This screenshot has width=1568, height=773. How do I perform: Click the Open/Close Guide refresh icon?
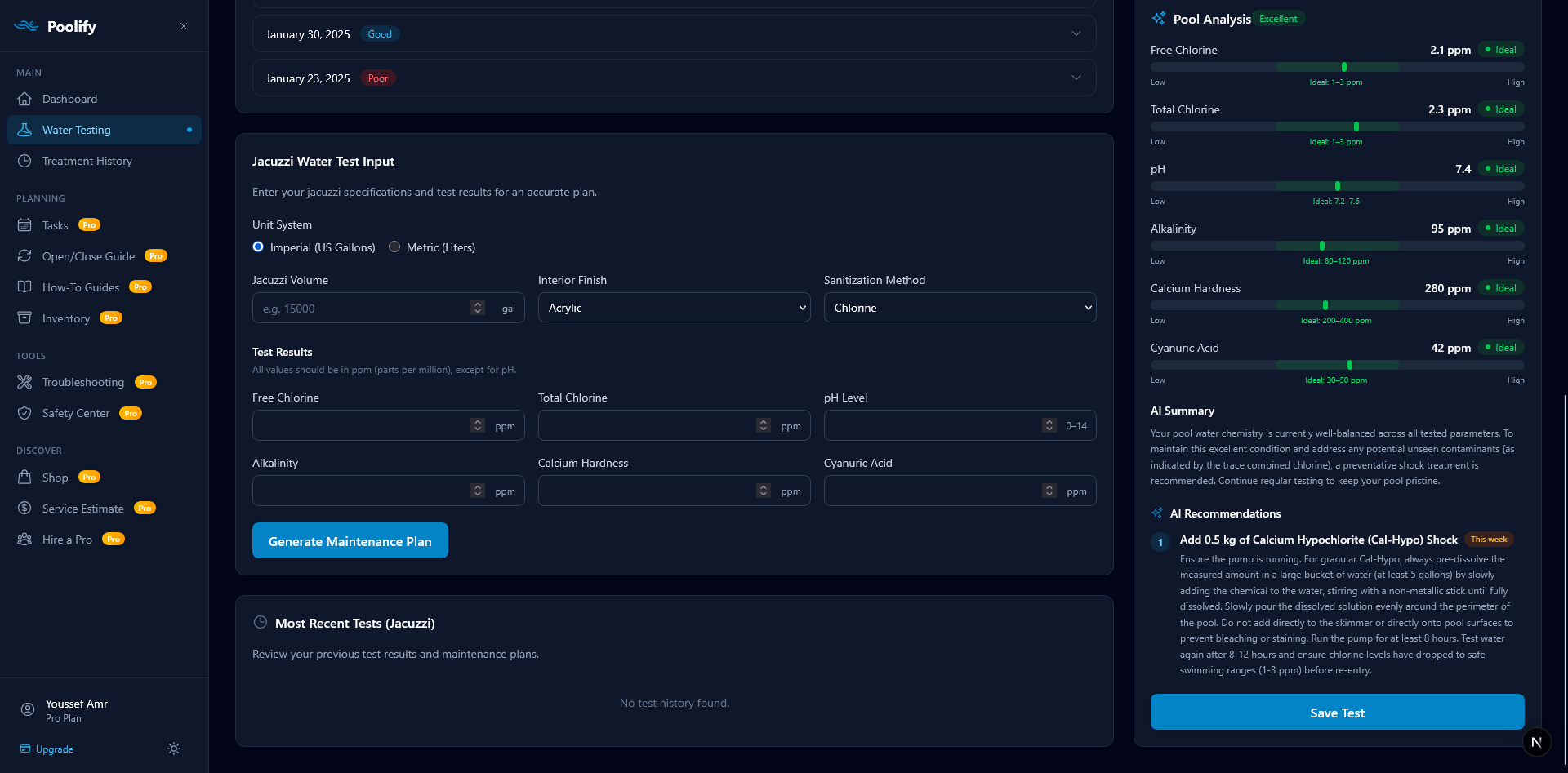24,256
